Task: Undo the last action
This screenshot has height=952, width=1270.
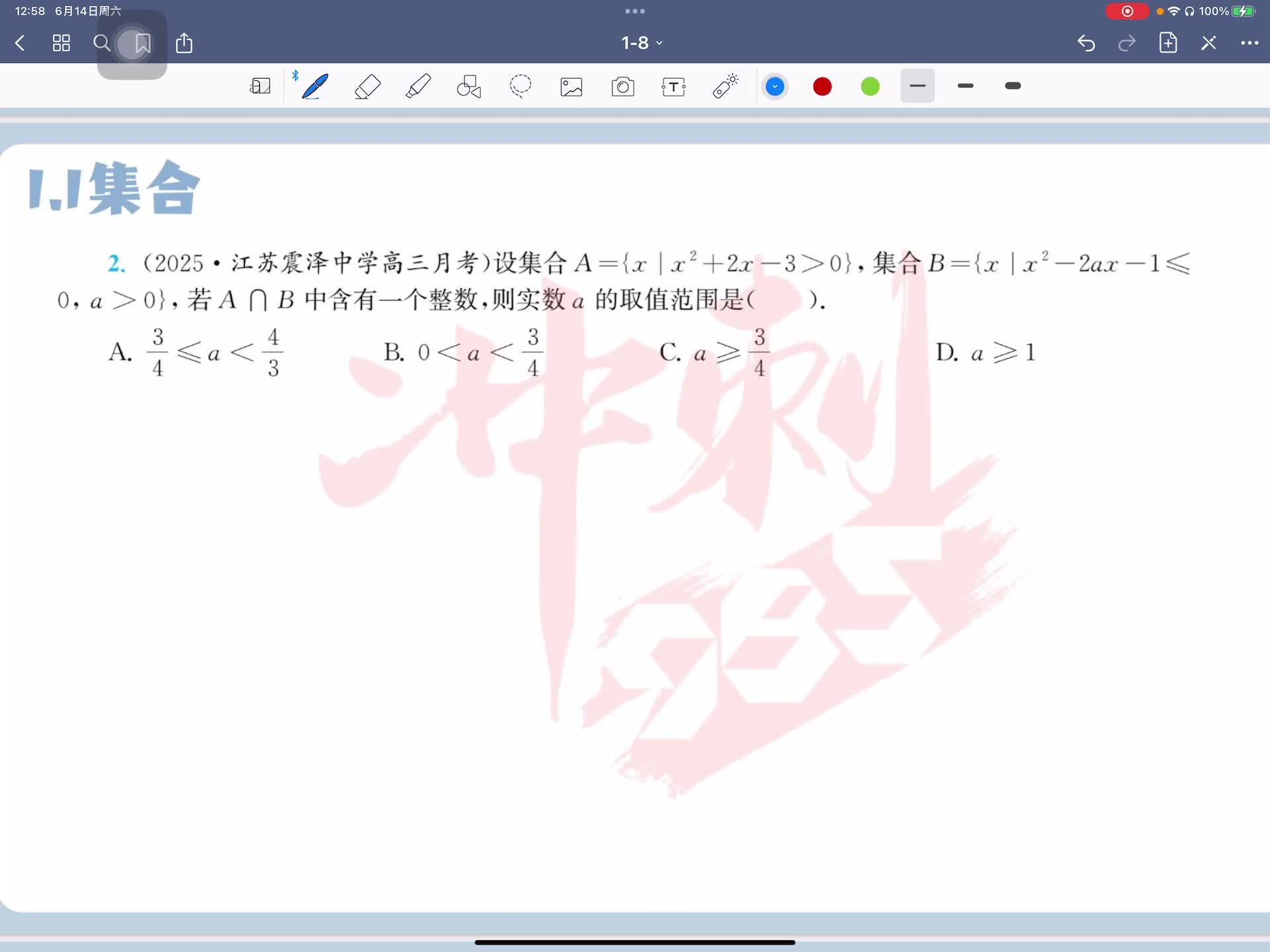Action: pos(1086,43)
